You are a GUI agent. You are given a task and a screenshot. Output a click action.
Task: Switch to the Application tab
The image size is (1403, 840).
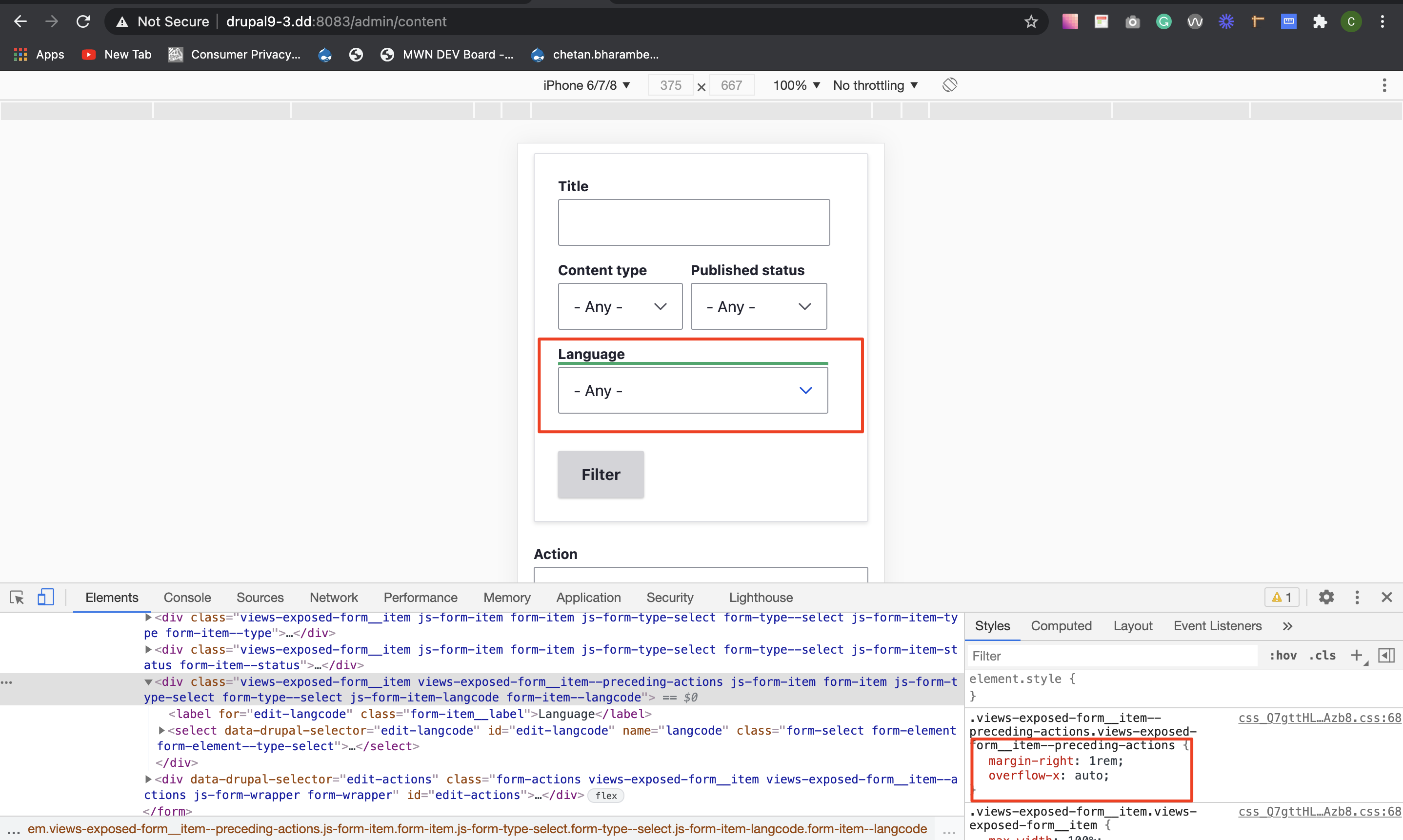[588, 597]
